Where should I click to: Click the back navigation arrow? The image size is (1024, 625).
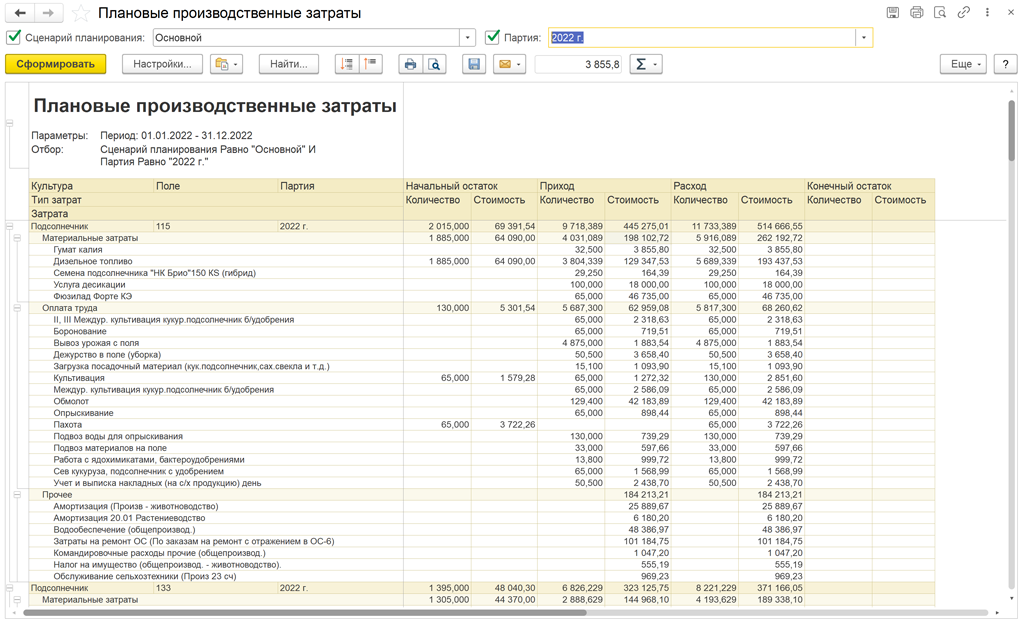(x=20, y=13)
